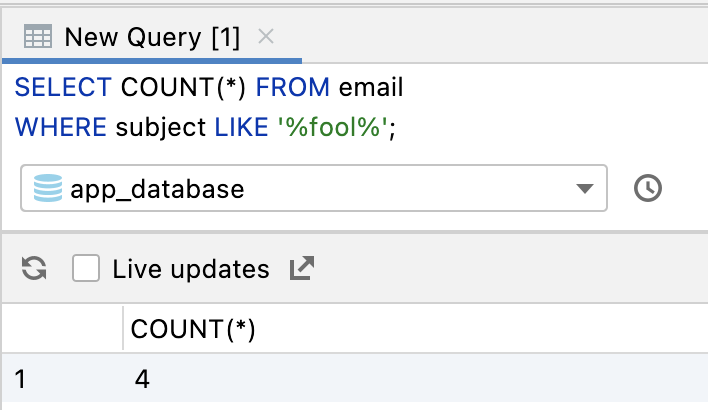Viewport: 708px width, 410px height.
Task: Enable the Live updates checkbox
Action: coord(86,268)
